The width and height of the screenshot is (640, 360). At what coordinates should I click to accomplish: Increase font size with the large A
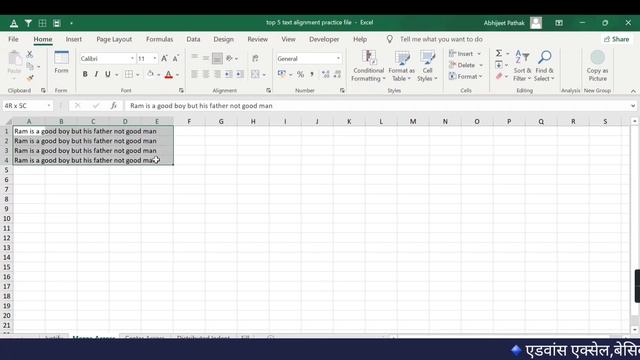[x=164, y=59]
